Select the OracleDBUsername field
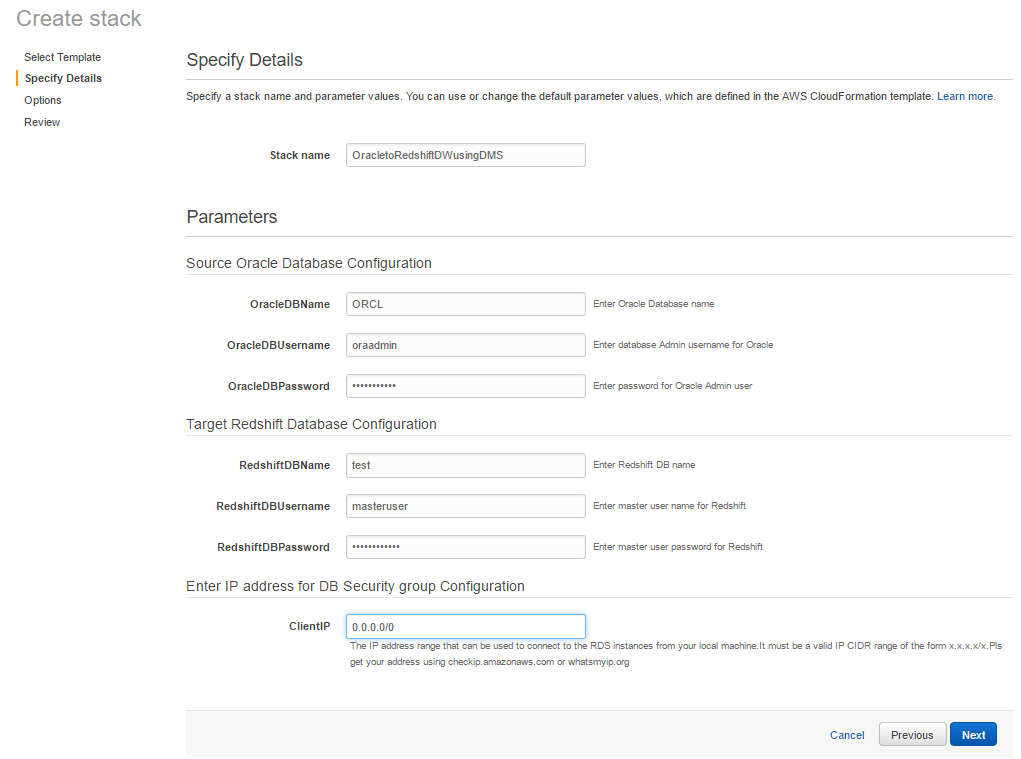 (x=465, y=344)
